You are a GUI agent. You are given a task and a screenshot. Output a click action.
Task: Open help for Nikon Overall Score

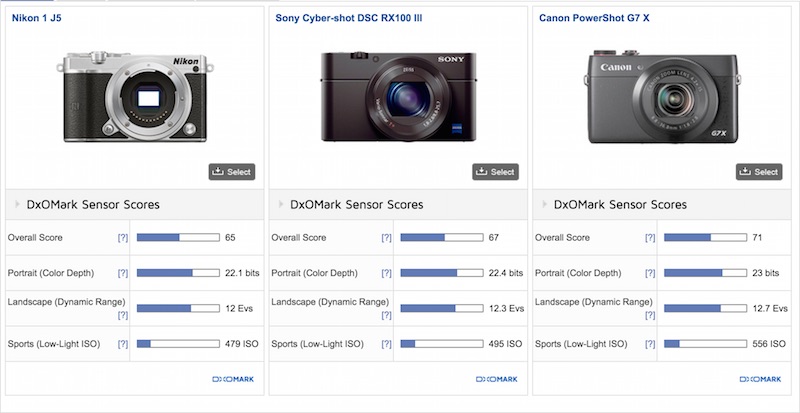pos(122,238)
